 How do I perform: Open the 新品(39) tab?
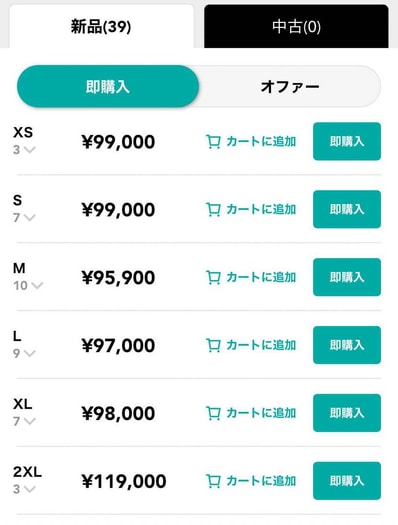coord(101,26)
